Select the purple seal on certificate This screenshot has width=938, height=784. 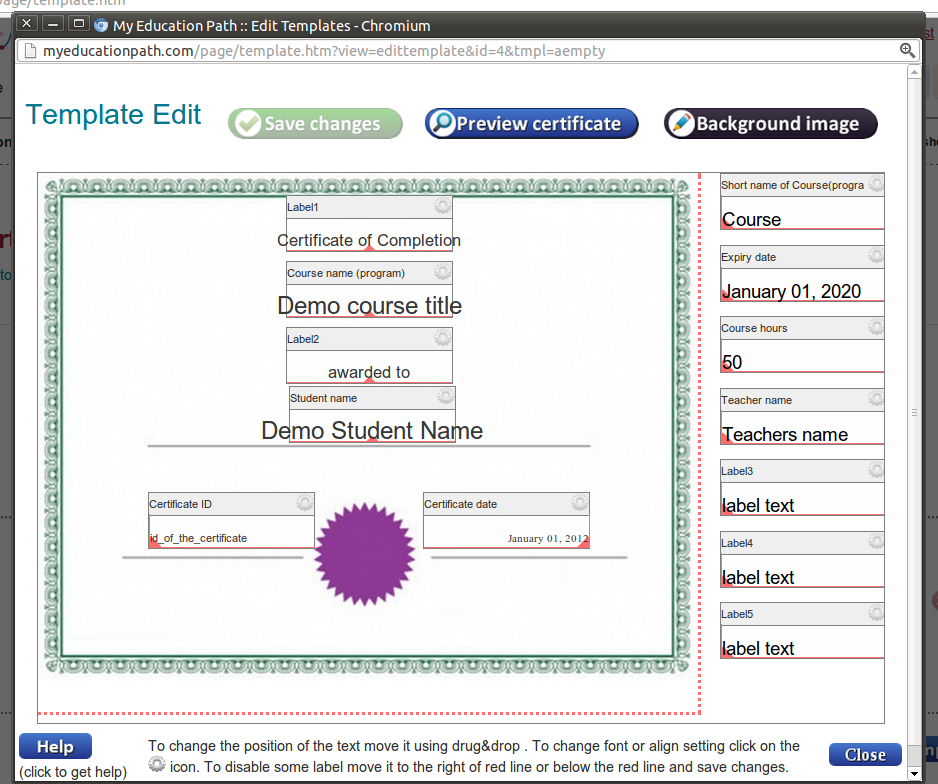(365, 554)
